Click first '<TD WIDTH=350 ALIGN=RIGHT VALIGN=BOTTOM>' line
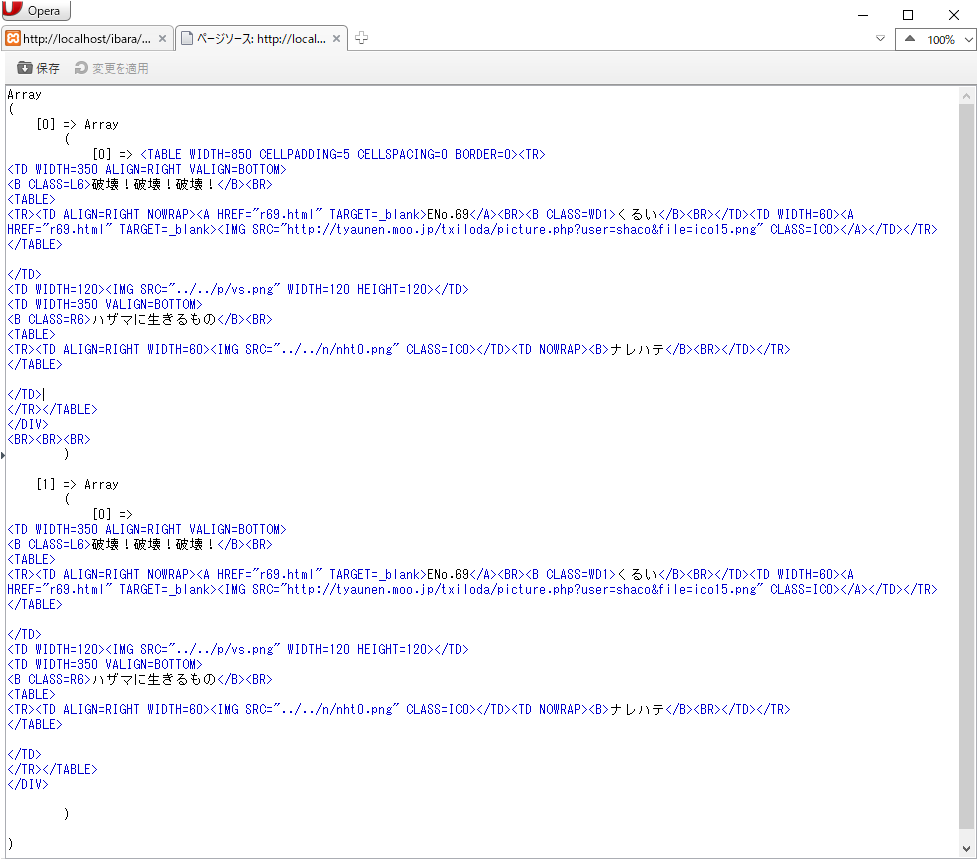This screenshot has width=978, height=860. [147, 170]
